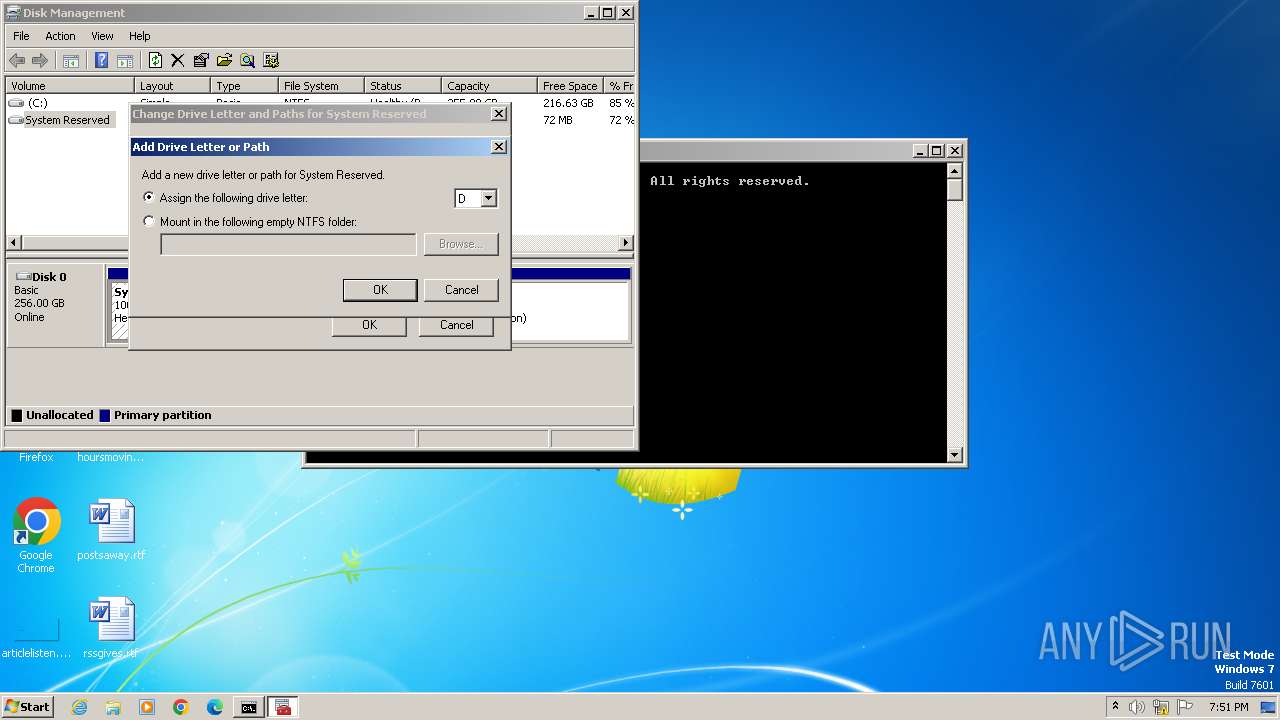Show hidden tray icons with the chevron
The width and height of the screenshot is (1280, 720).
(x=1115, y=706)
